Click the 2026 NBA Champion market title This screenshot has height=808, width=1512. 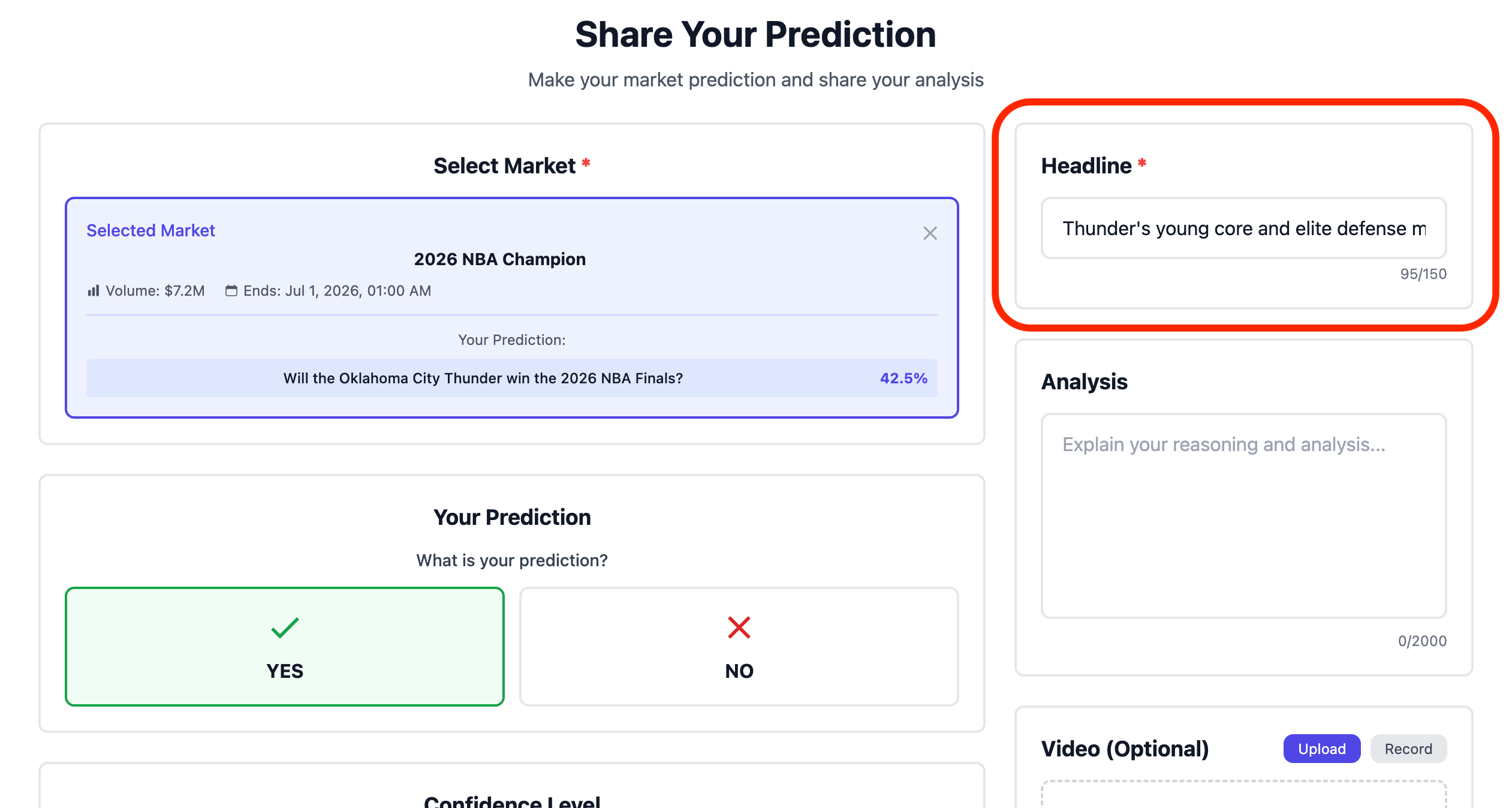click(499, 259)
